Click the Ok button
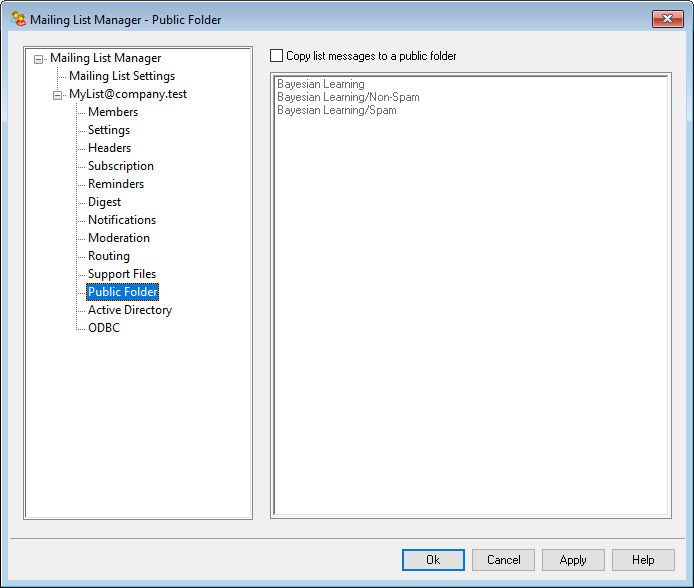The image size is (694, 588). 433,560
